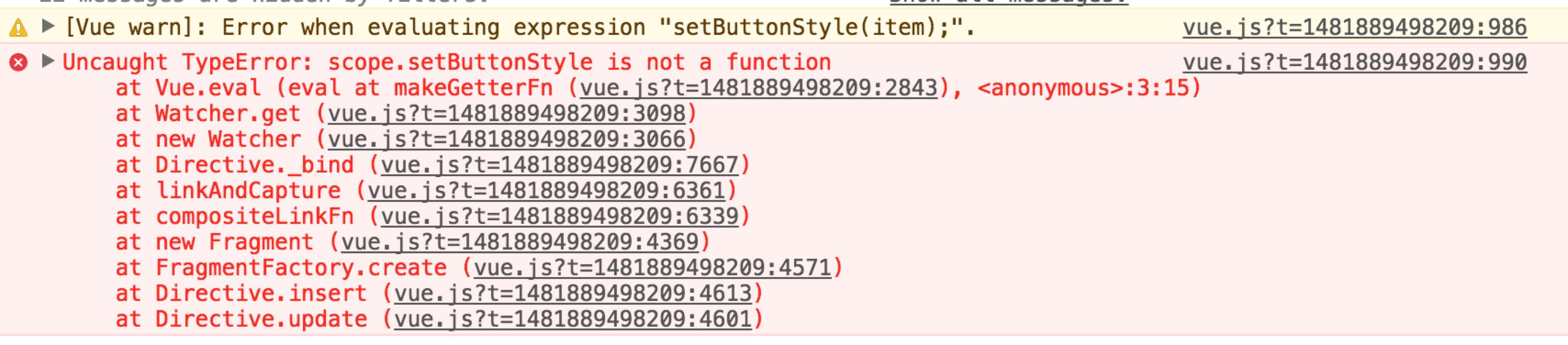Expand the Vue warn message details
Screen dimensions: 1568x345
point(48,26)
